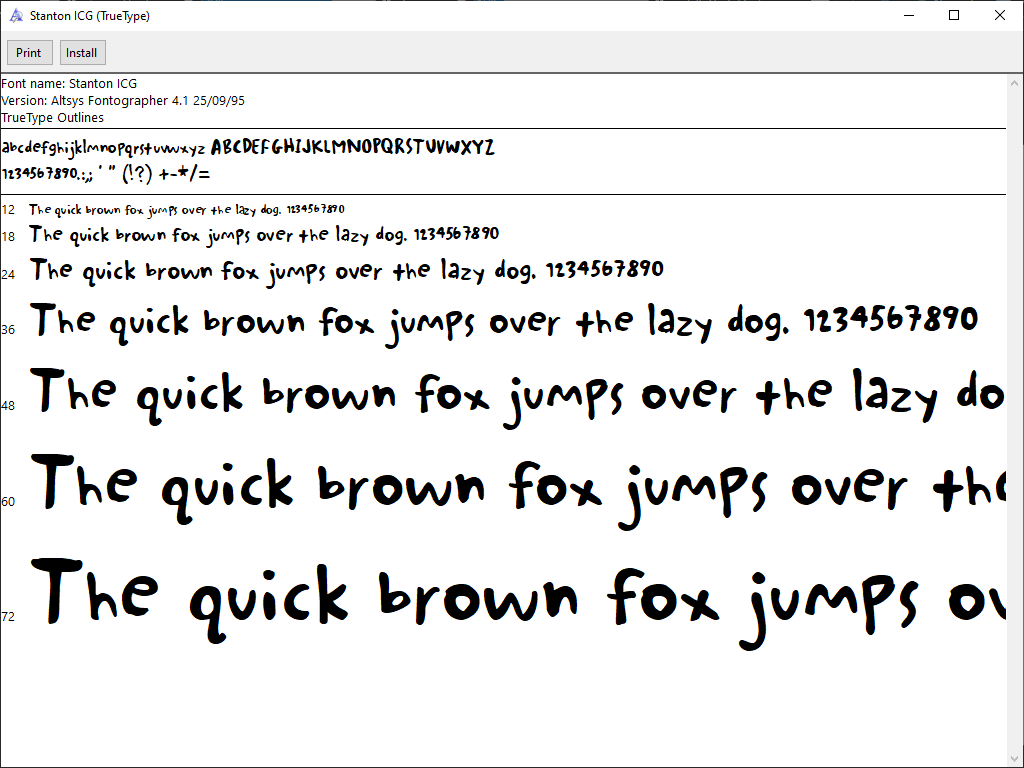This screenshot has height=768, width=1024.
Task: Click the 60 point sample sentence
Action: (x=520, y=487)
